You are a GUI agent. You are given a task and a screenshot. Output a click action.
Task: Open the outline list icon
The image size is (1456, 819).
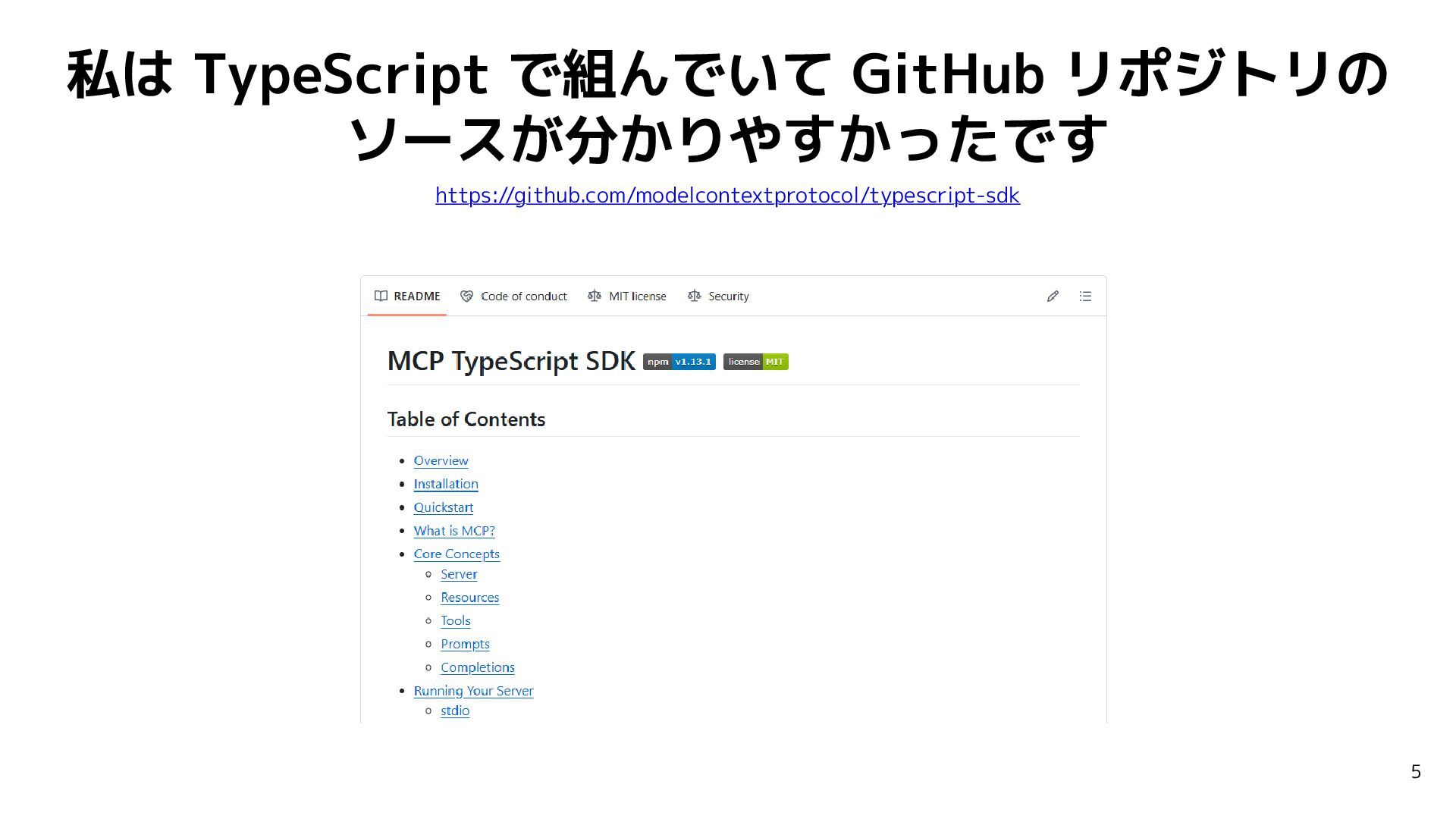(1085, 297)
